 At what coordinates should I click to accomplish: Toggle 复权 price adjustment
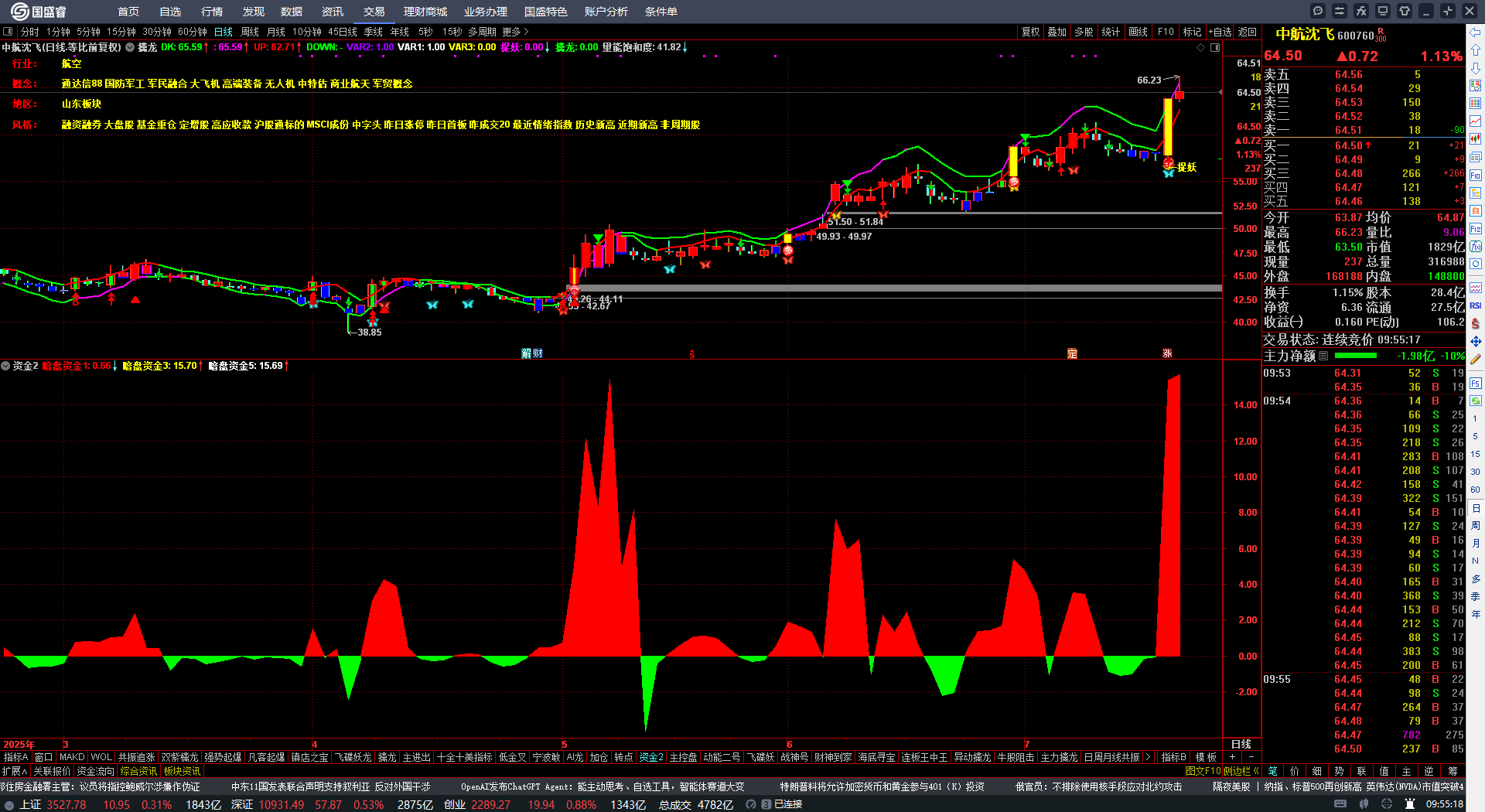[x=1031, y=32]
